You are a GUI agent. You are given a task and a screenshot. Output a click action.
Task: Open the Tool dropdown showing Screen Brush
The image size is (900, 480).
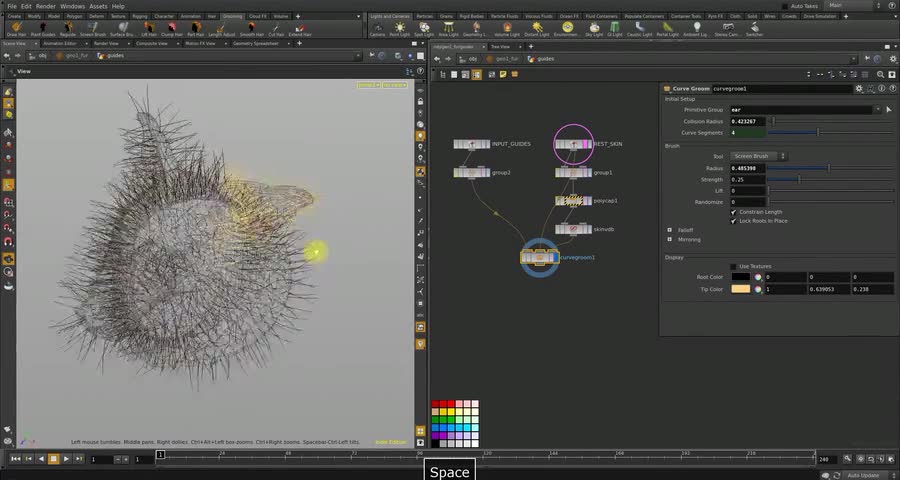758,156
